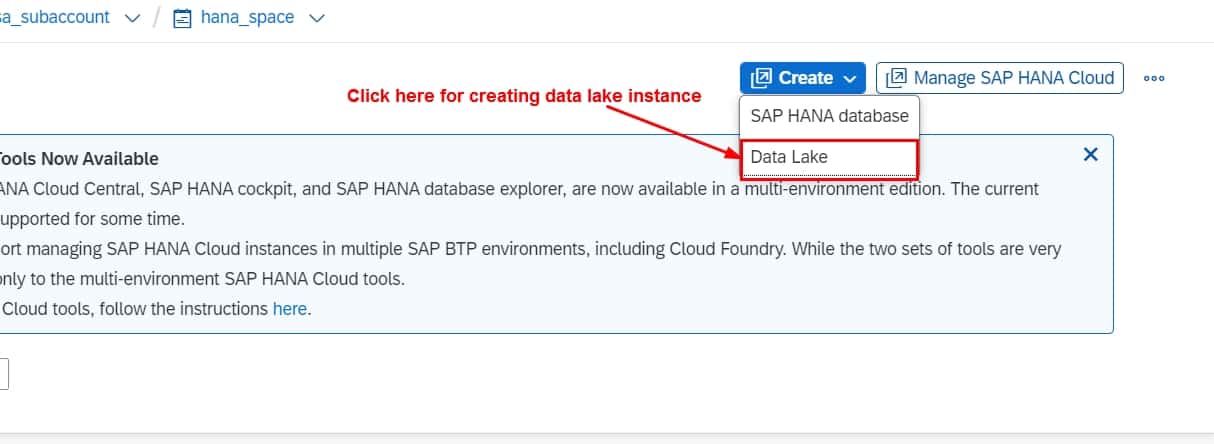The height and width of the screenshot is (444, 1214).
Task: Click the Create button label
Action: [x=806, y=78]
